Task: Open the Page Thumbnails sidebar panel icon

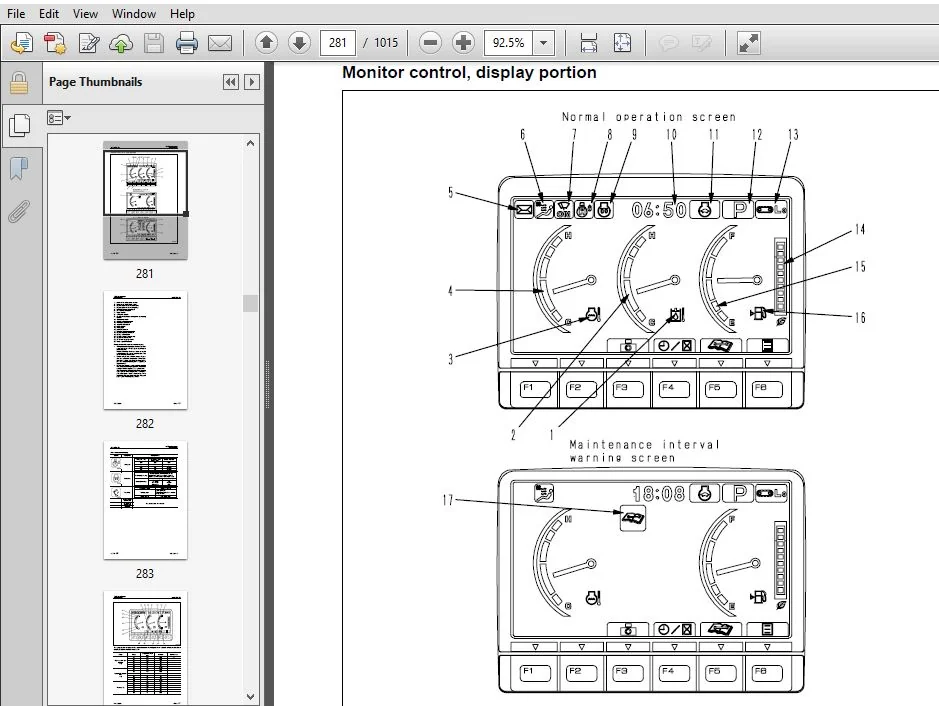Action: [x=20, y=126]
